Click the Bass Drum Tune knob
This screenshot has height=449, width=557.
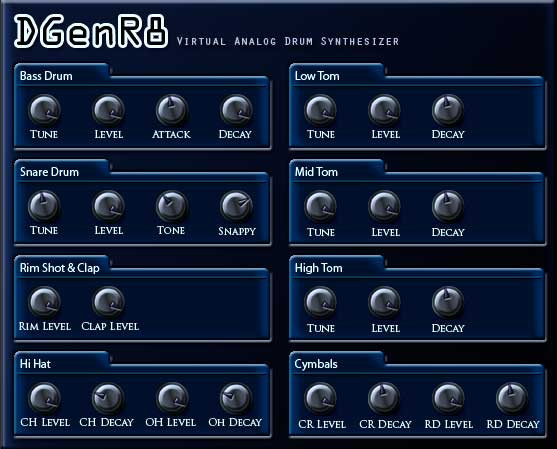click(x=44, y=110)
